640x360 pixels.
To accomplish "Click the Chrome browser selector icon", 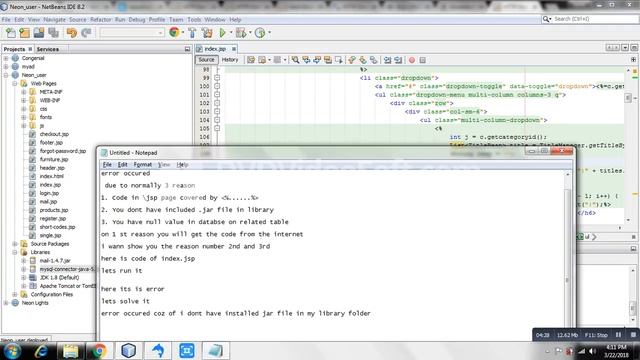I will click(174, 32).
